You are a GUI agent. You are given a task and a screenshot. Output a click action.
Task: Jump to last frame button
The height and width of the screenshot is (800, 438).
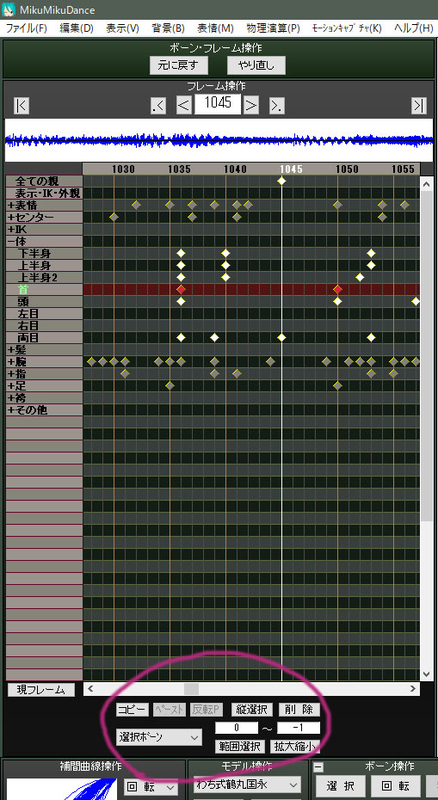(x=419, y=106)
